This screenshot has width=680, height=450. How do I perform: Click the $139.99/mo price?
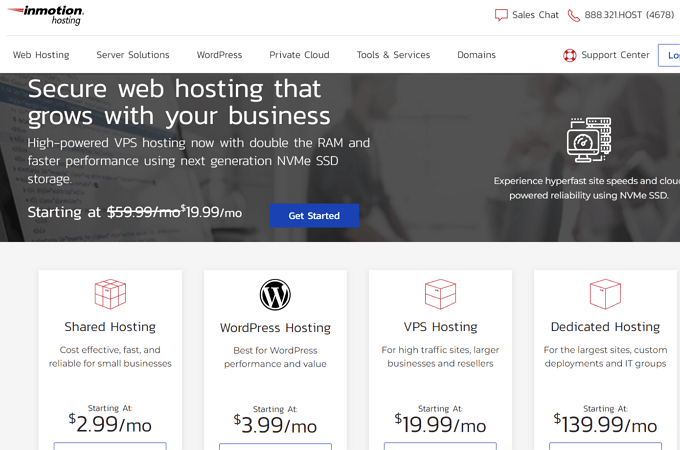(x=605, y=424)
